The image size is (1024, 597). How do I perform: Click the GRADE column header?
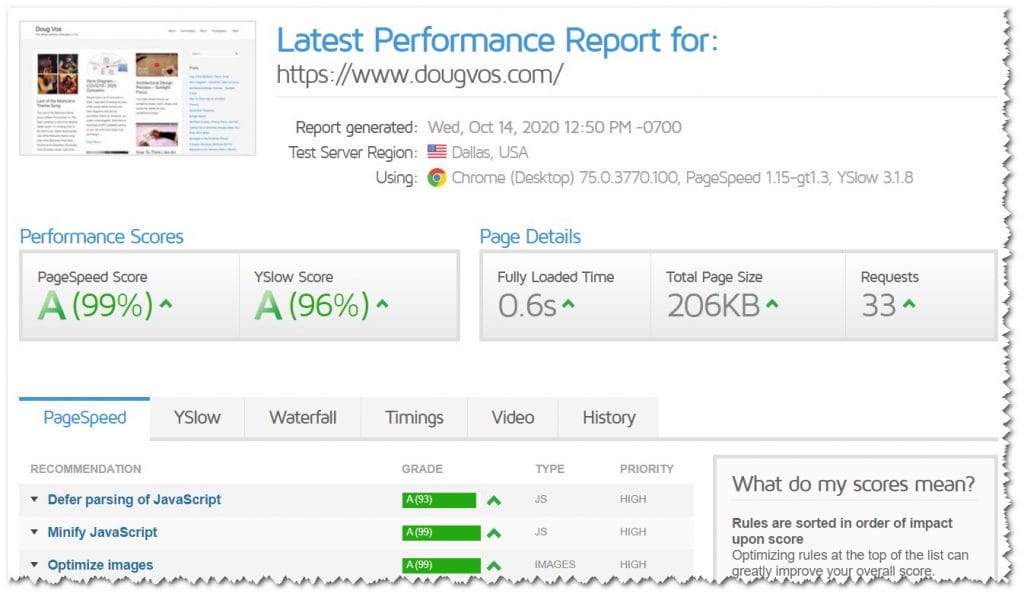(x=422, y=469)
